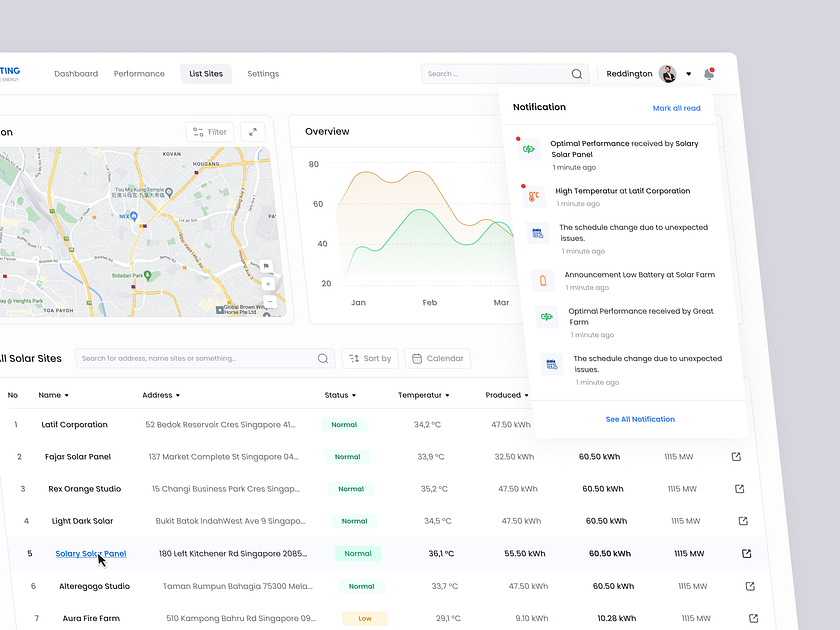Click the High Temperatur thermometer icon

[532, 196]
